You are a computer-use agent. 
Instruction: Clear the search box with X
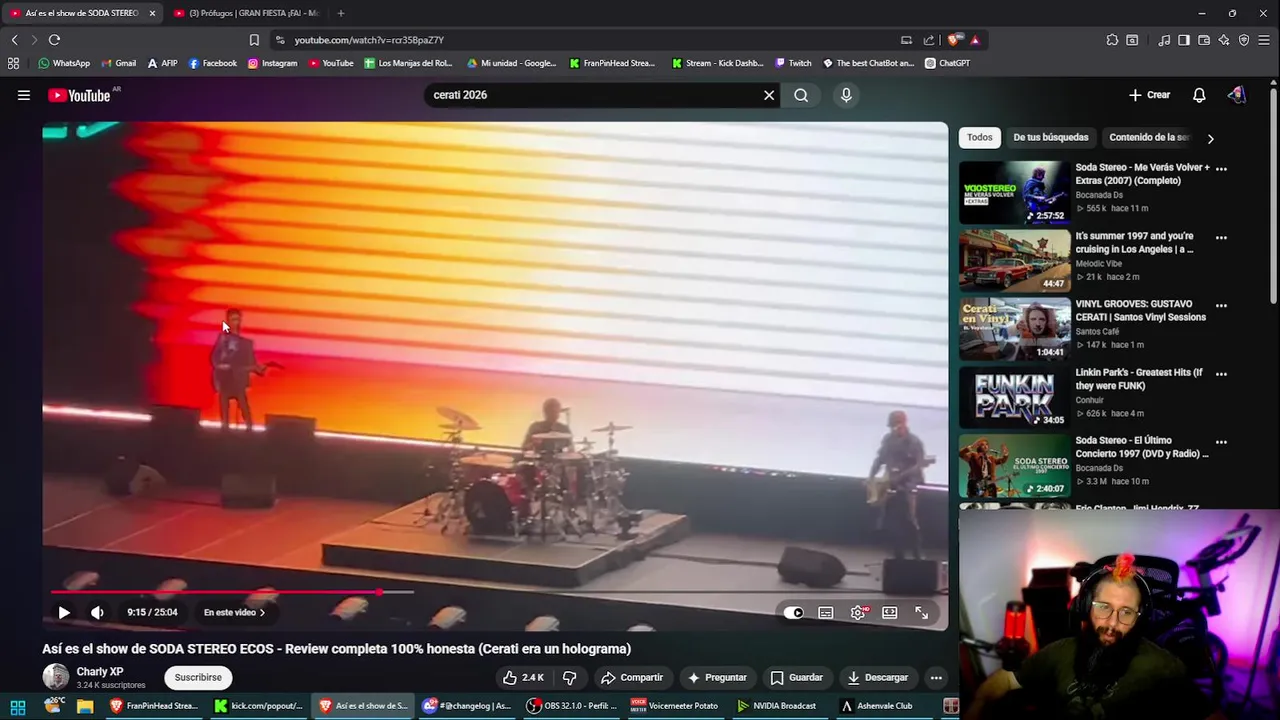[769, 95]
